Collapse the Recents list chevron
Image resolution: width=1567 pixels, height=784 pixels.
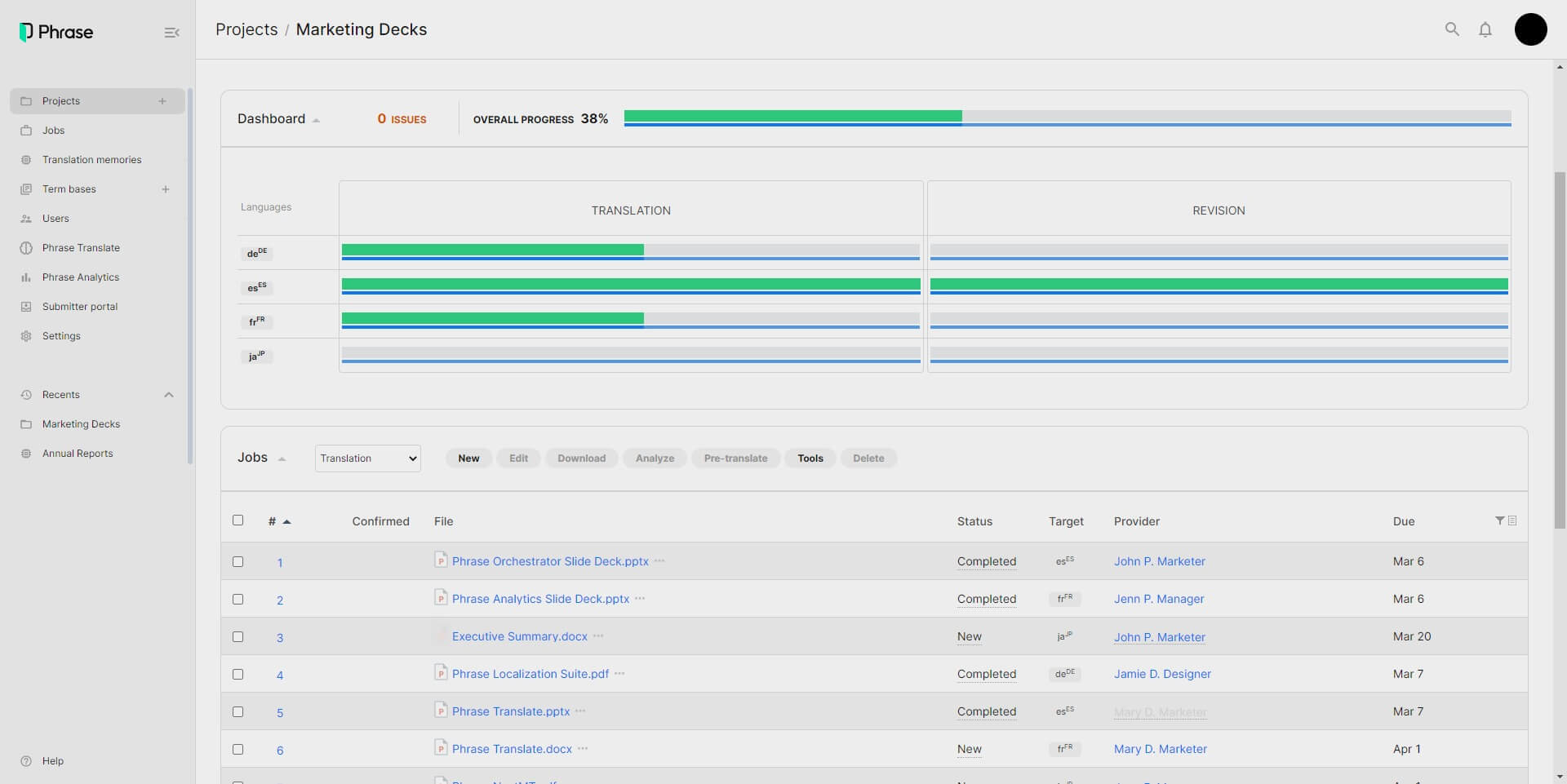coord(169,395)
